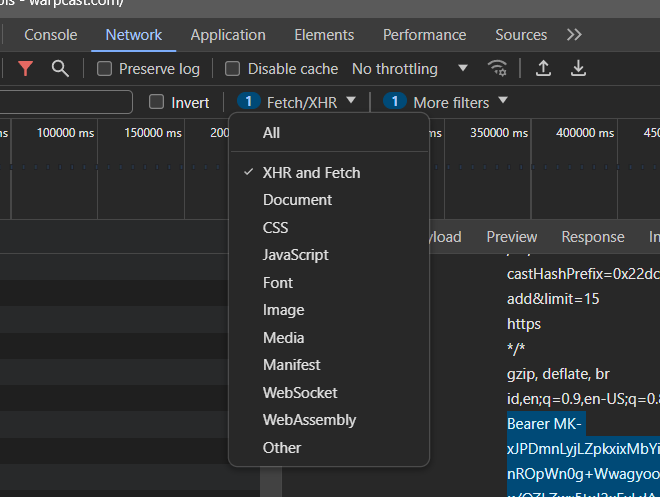660x497 pixels.
Task: Choose WebSocket in the filter menu
Action: [x=329, y=393]
